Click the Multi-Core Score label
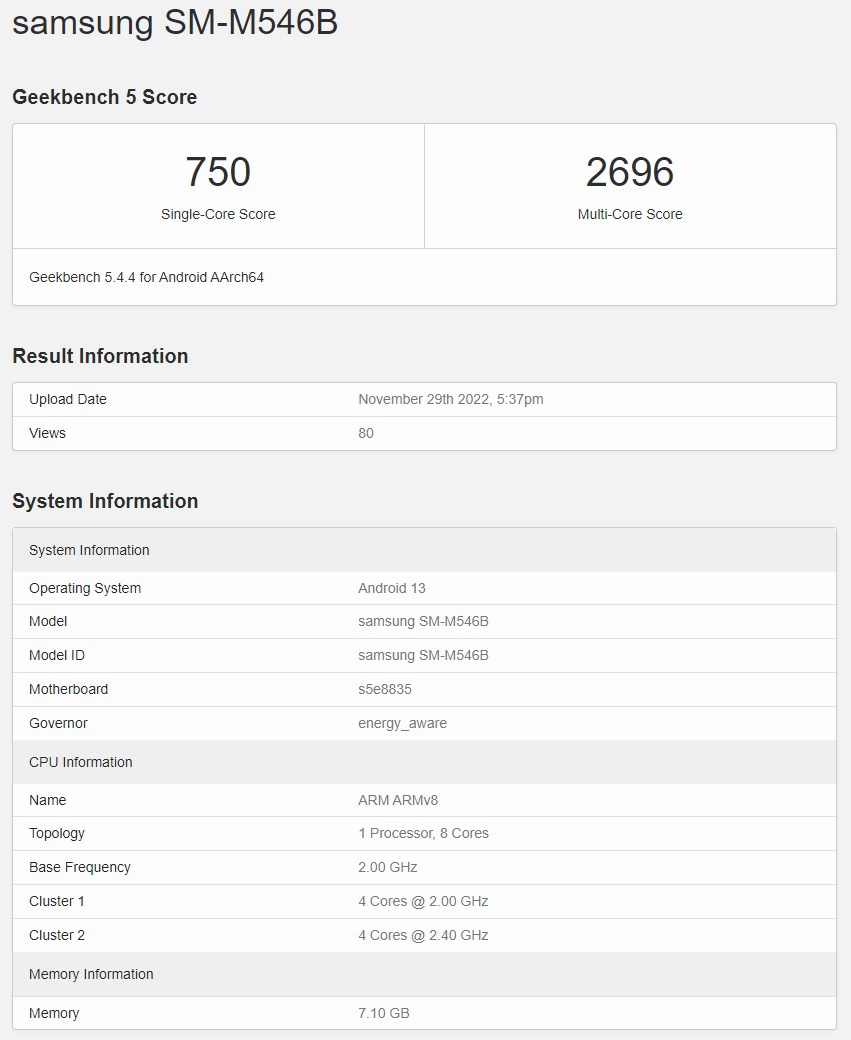This screenshot has width=851, height=1040. coord(630,214)
